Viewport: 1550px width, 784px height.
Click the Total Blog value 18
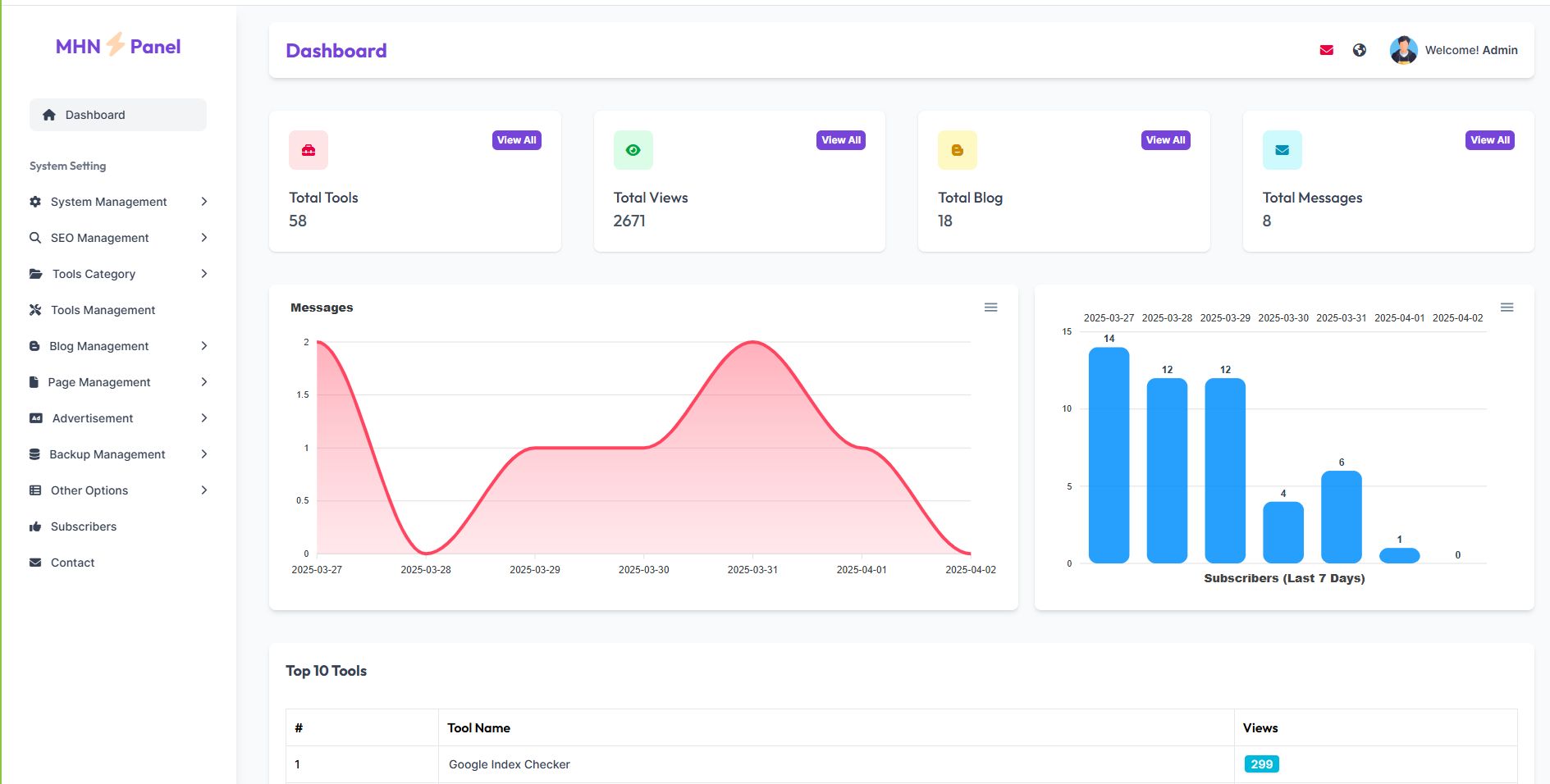coord(945,221)
